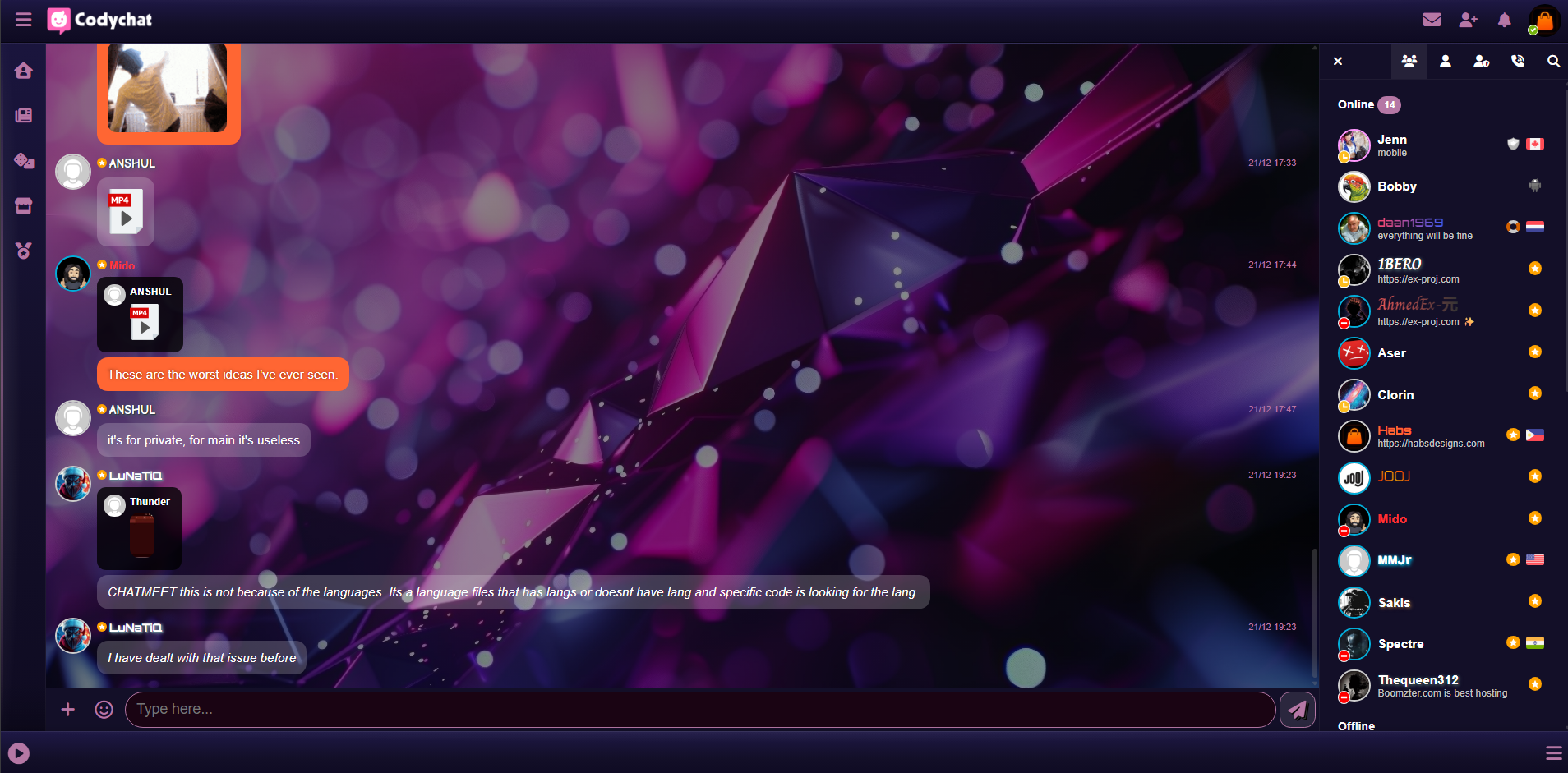1568x773 pixels.
Task: Open the hamburger menu next to Codychat logo
Action: pyautogui.click(x=23, y=20)
